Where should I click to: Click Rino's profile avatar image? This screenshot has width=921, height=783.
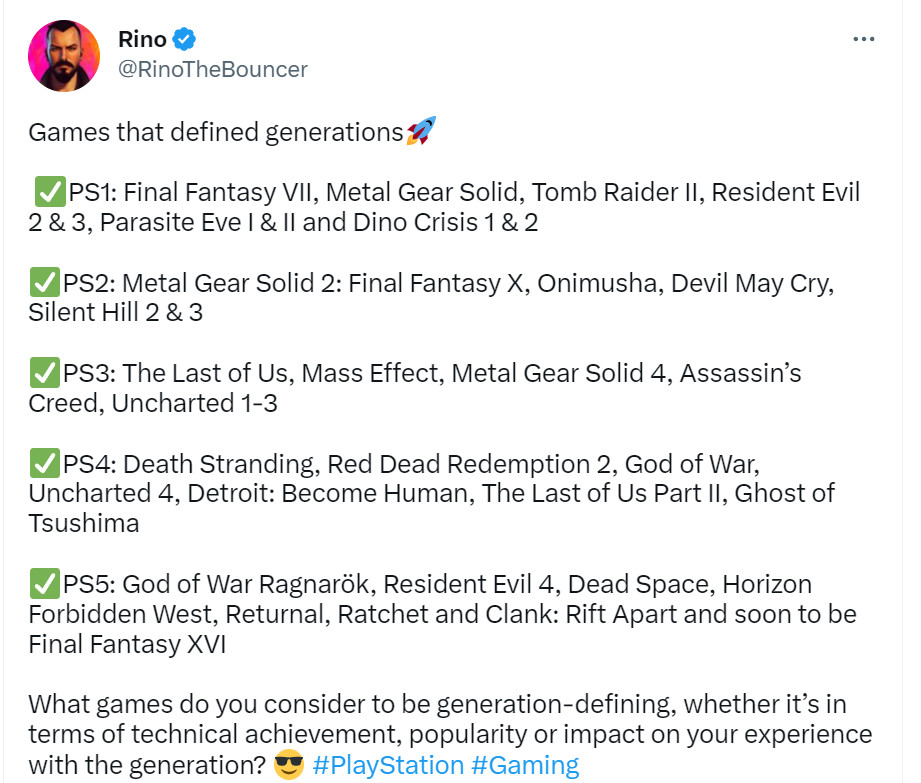[63, 56]
